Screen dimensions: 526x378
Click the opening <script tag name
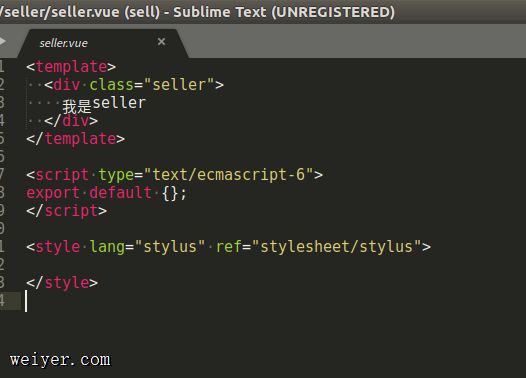pos(62,175)
